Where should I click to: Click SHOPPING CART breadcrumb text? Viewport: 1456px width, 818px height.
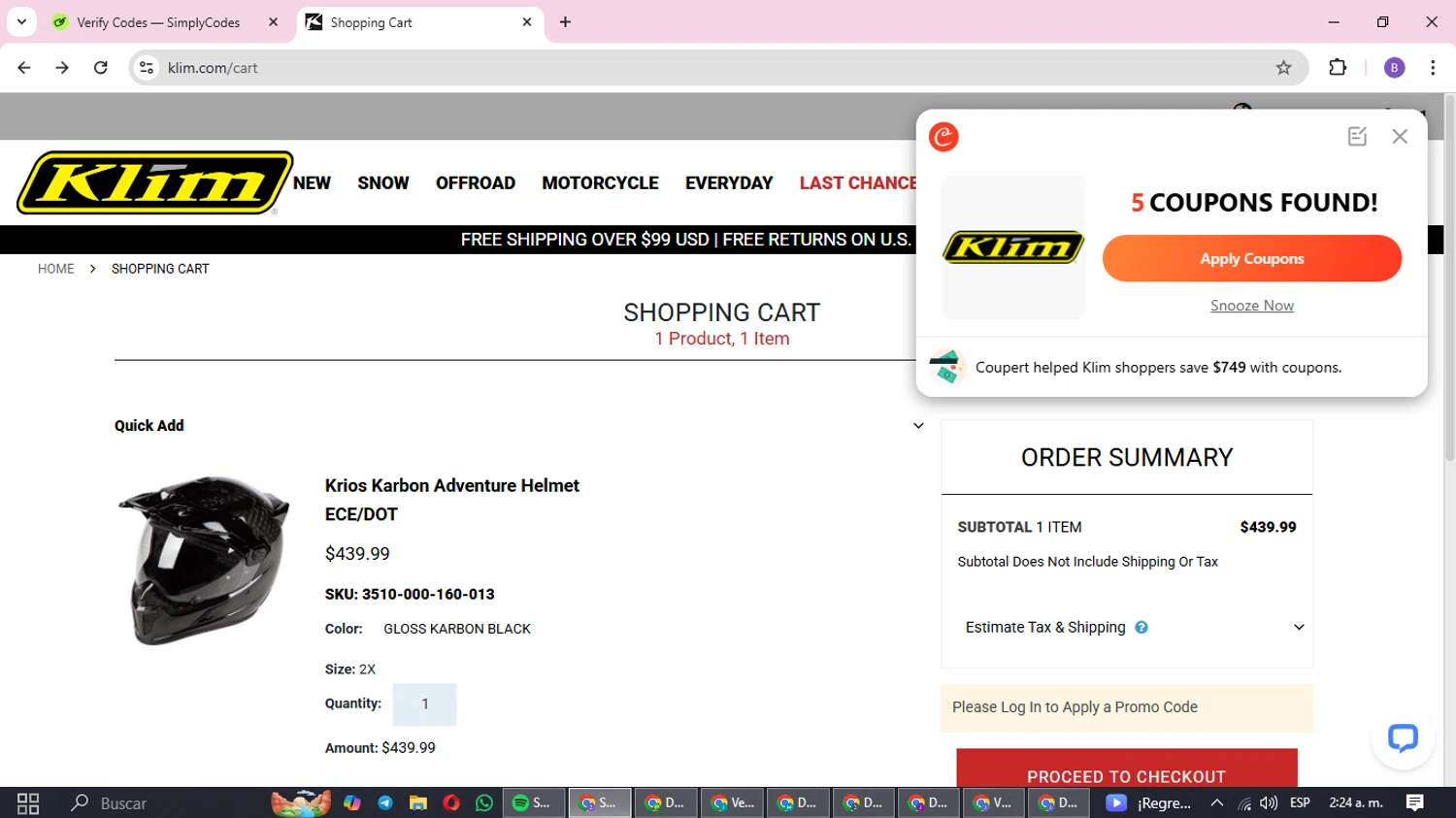[160, 269]
